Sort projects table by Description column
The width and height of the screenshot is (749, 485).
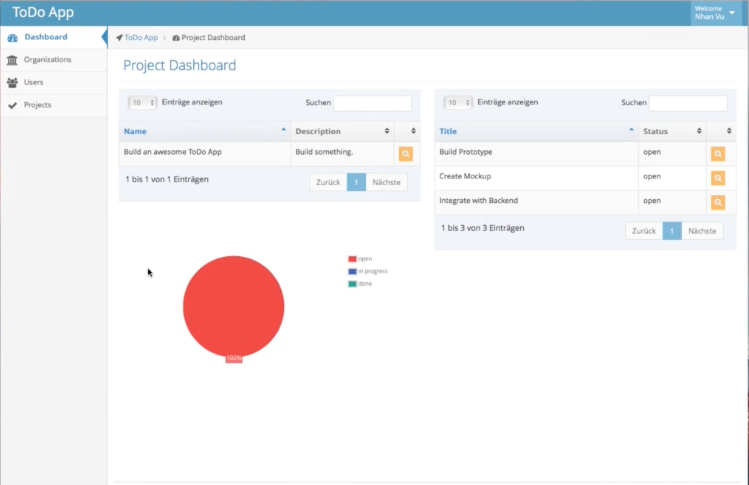point(342,131)
